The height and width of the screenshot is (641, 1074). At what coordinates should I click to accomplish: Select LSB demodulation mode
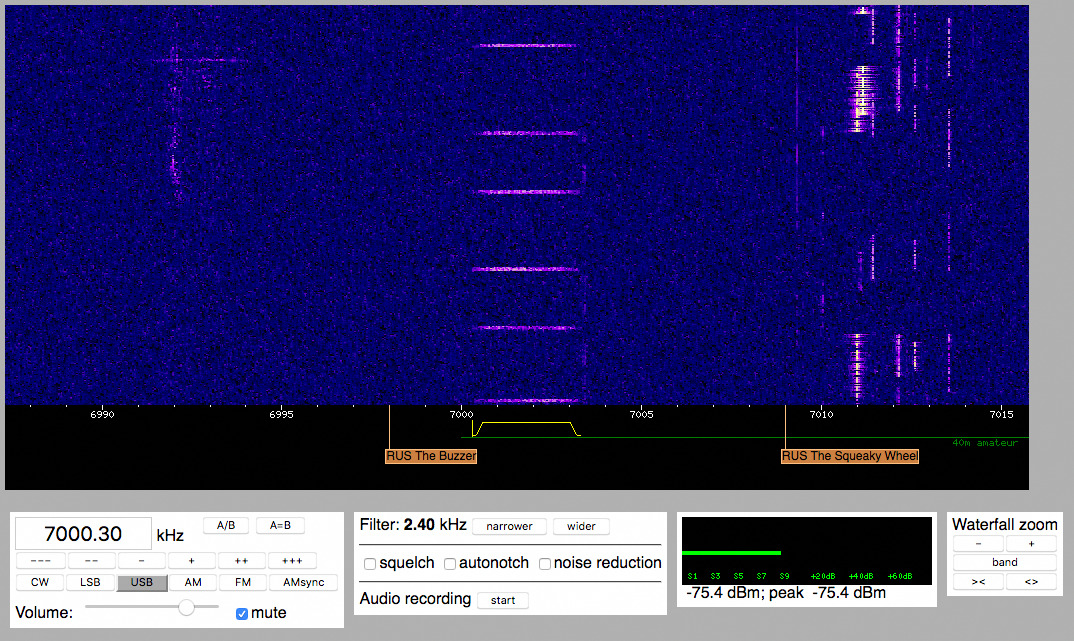click(x=90, y=582)
